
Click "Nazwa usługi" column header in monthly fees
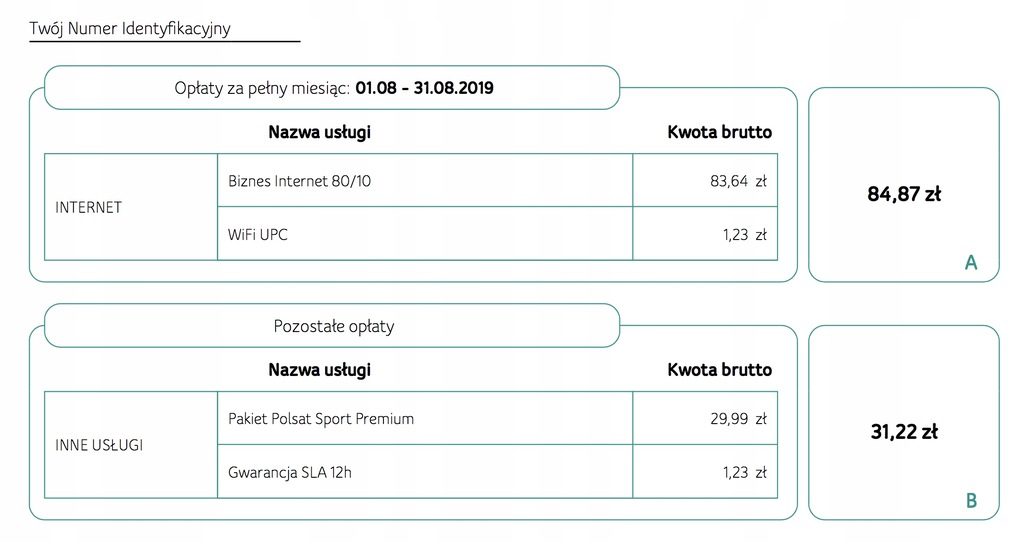[x=319, y=132]
